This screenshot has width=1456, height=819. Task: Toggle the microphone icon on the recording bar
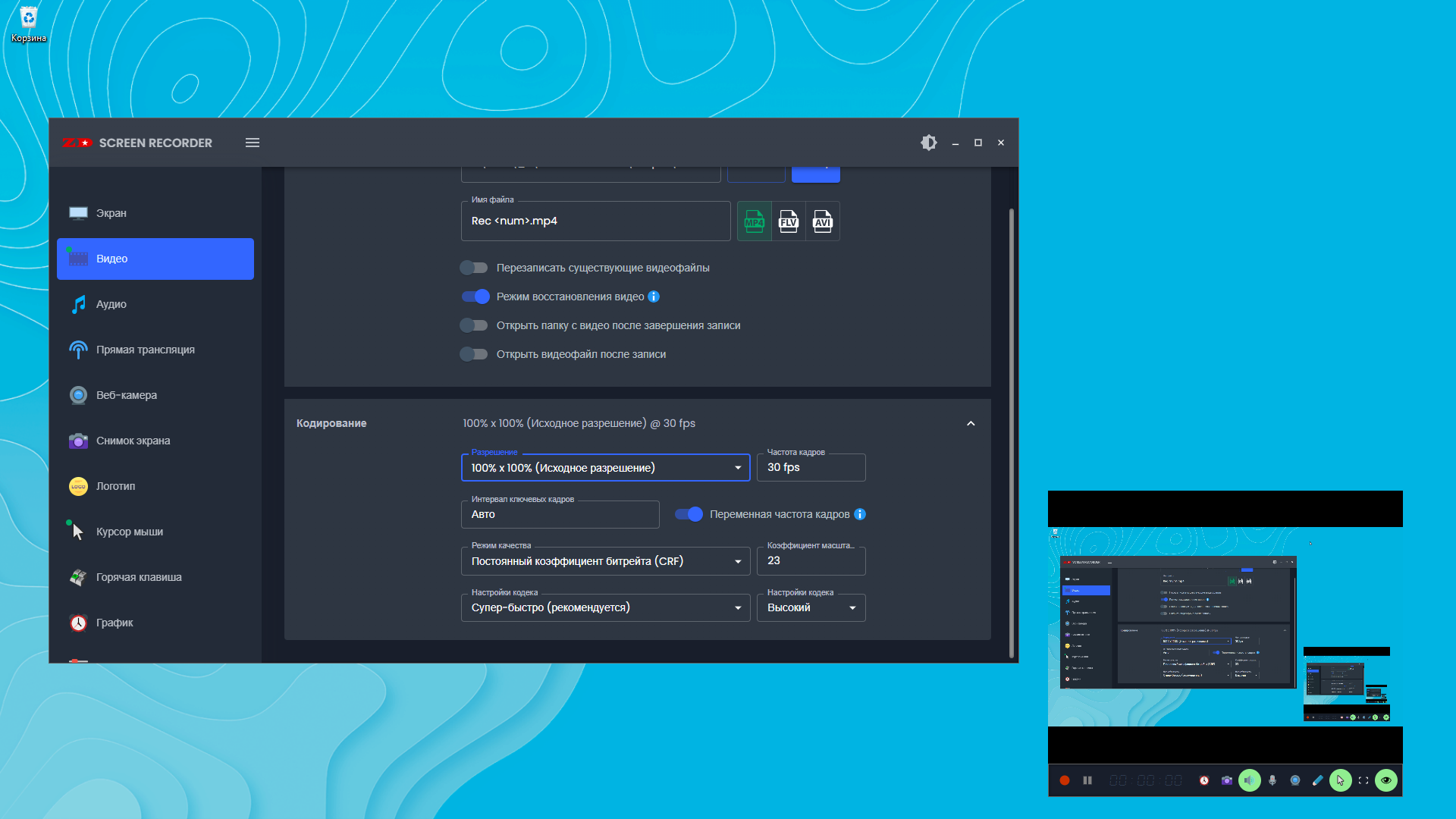(x=1272, y=780)
